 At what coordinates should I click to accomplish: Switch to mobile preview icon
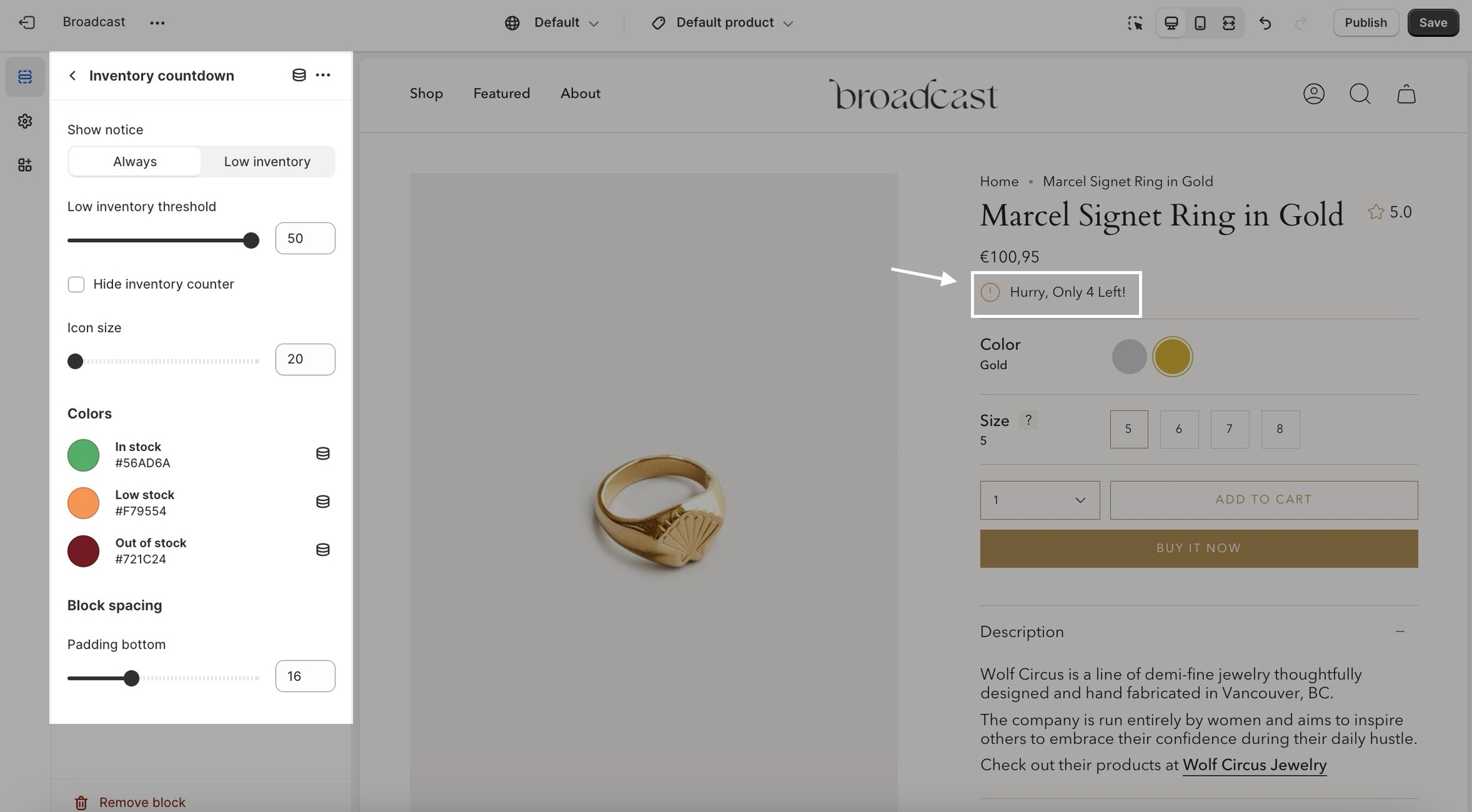pos(1200,23)
